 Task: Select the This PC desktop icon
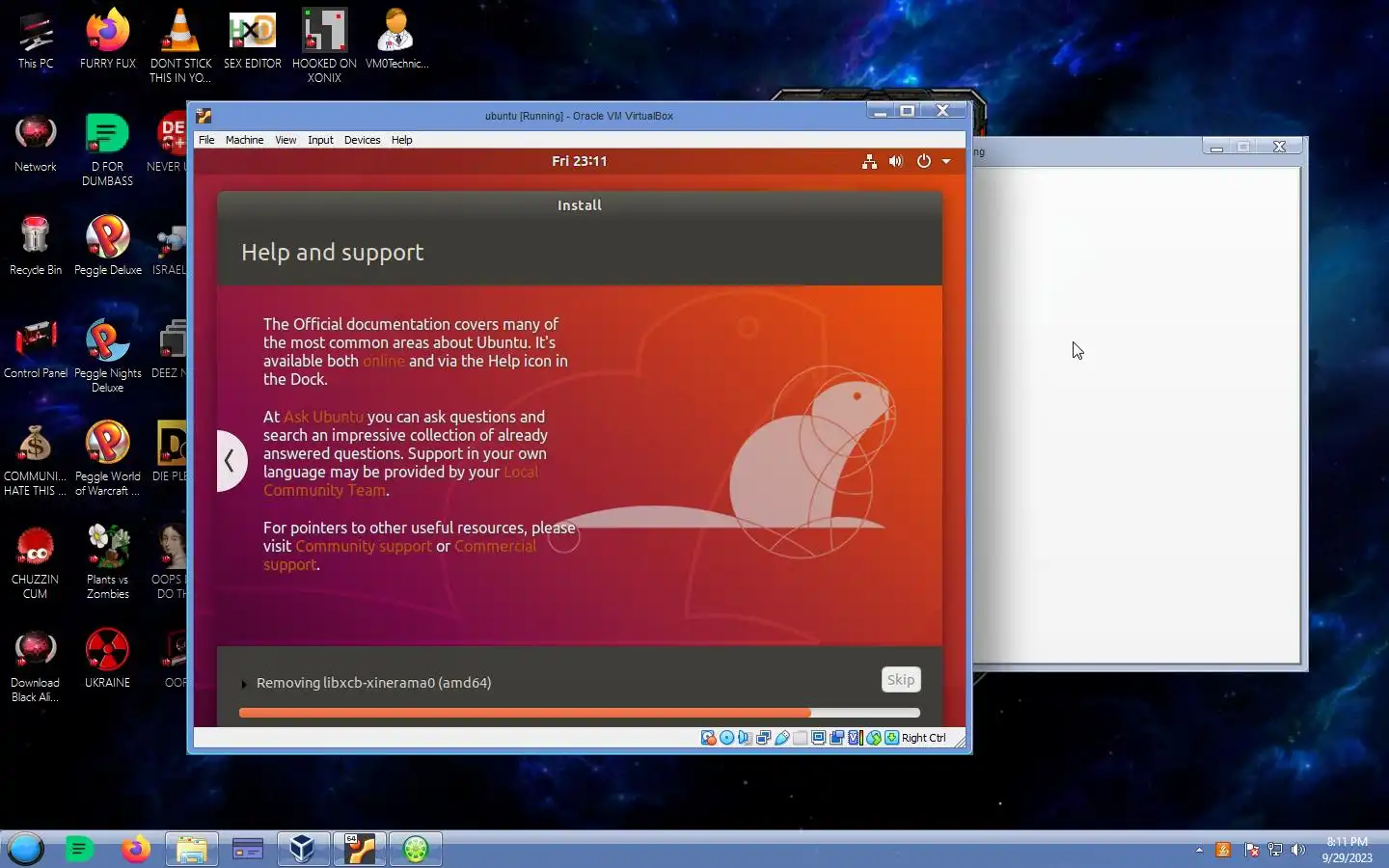pos(36,41)
